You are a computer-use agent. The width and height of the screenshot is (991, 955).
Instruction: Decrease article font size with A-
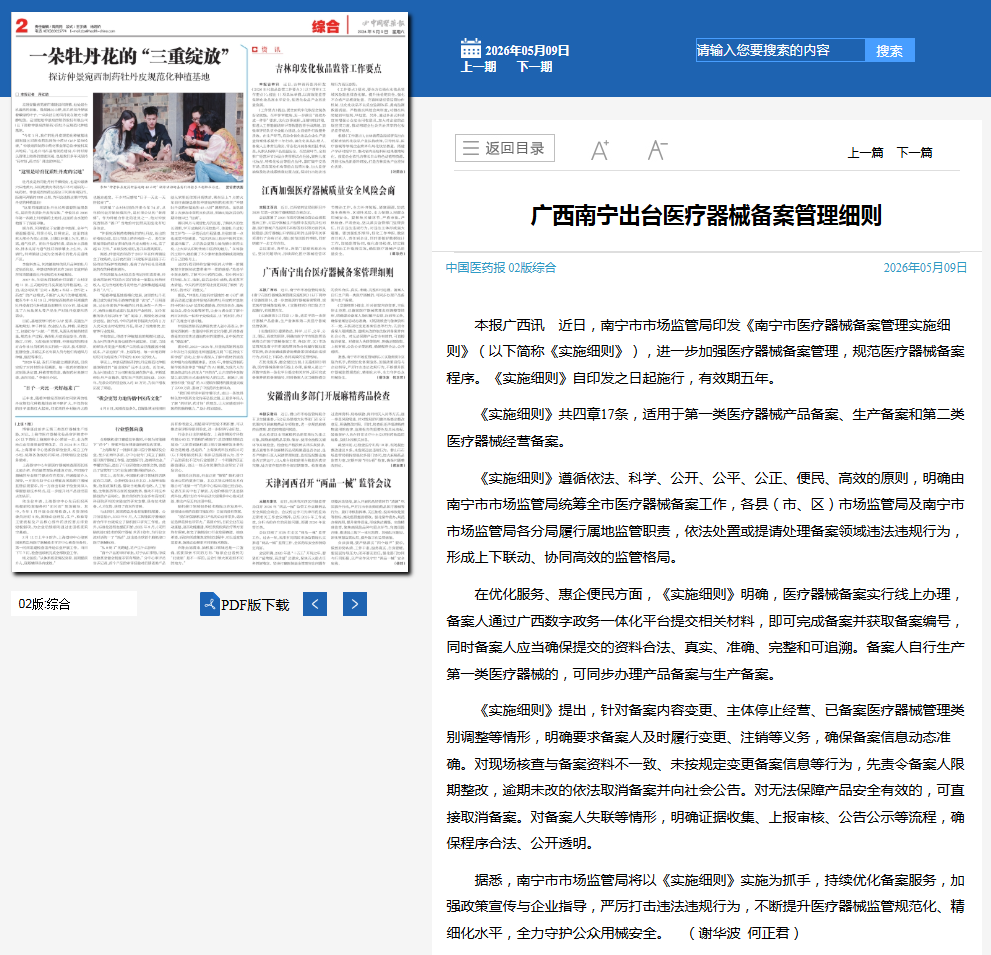click(x=657, y=150)
